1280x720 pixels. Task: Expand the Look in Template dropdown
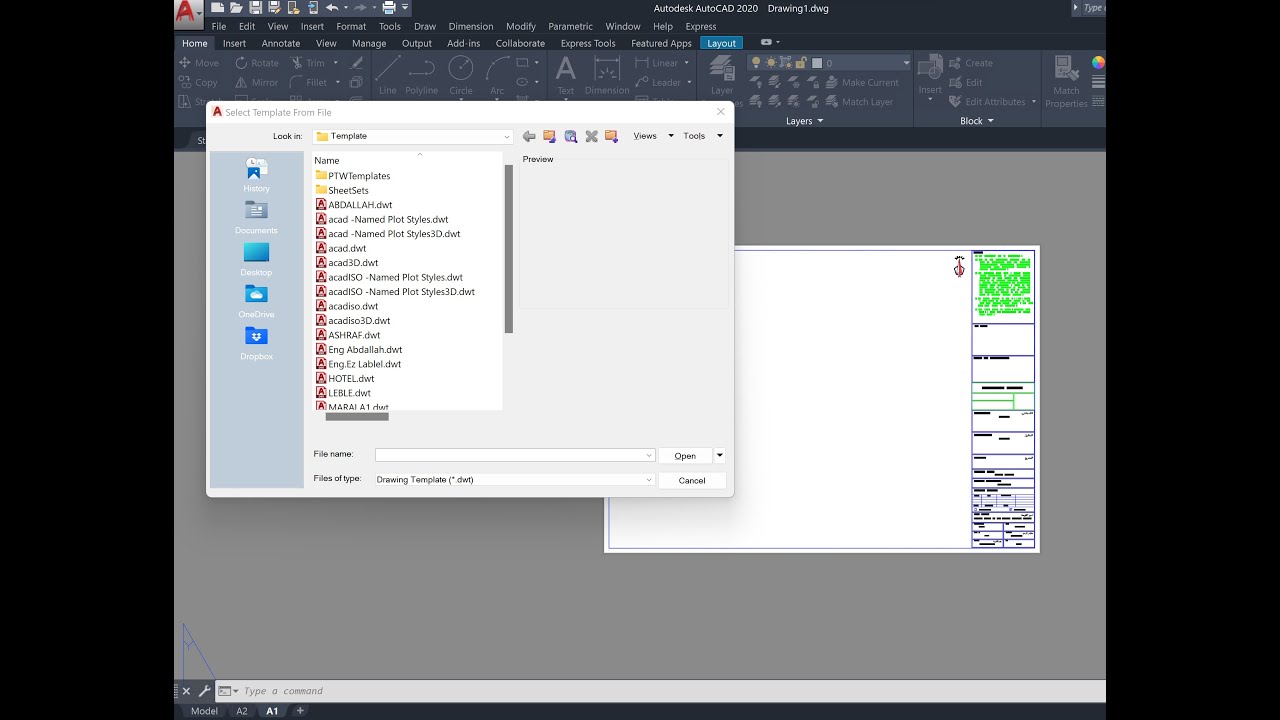coord(507,137)
